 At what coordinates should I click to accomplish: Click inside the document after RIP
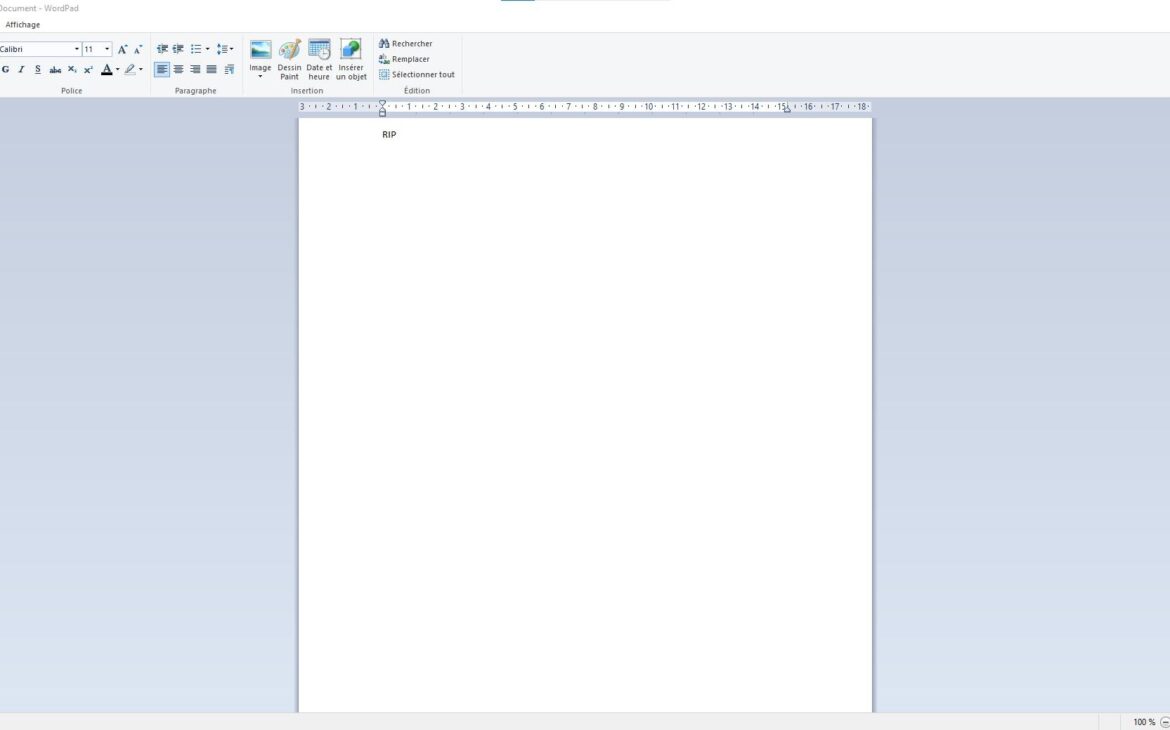coord(400,134)
